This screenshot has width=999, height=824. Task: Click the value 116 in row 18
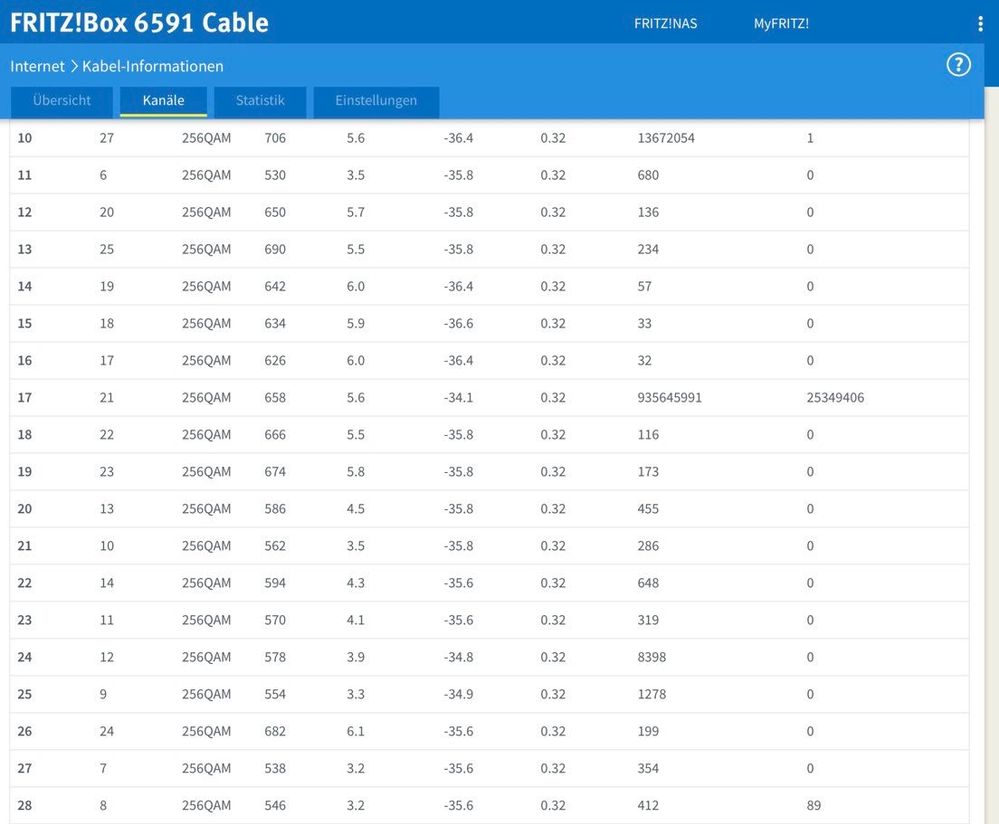point(648,435)
